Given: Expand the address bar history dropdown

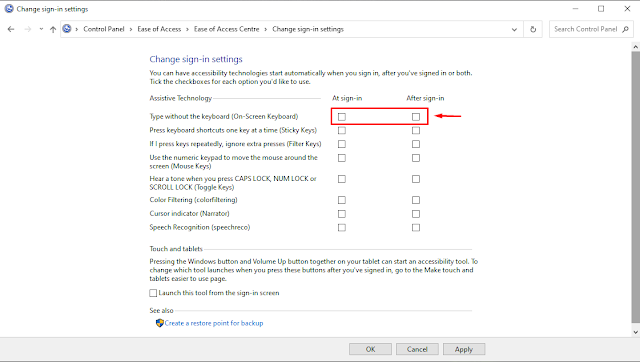Looking at the screenshot, I should [x=514, y=29].
